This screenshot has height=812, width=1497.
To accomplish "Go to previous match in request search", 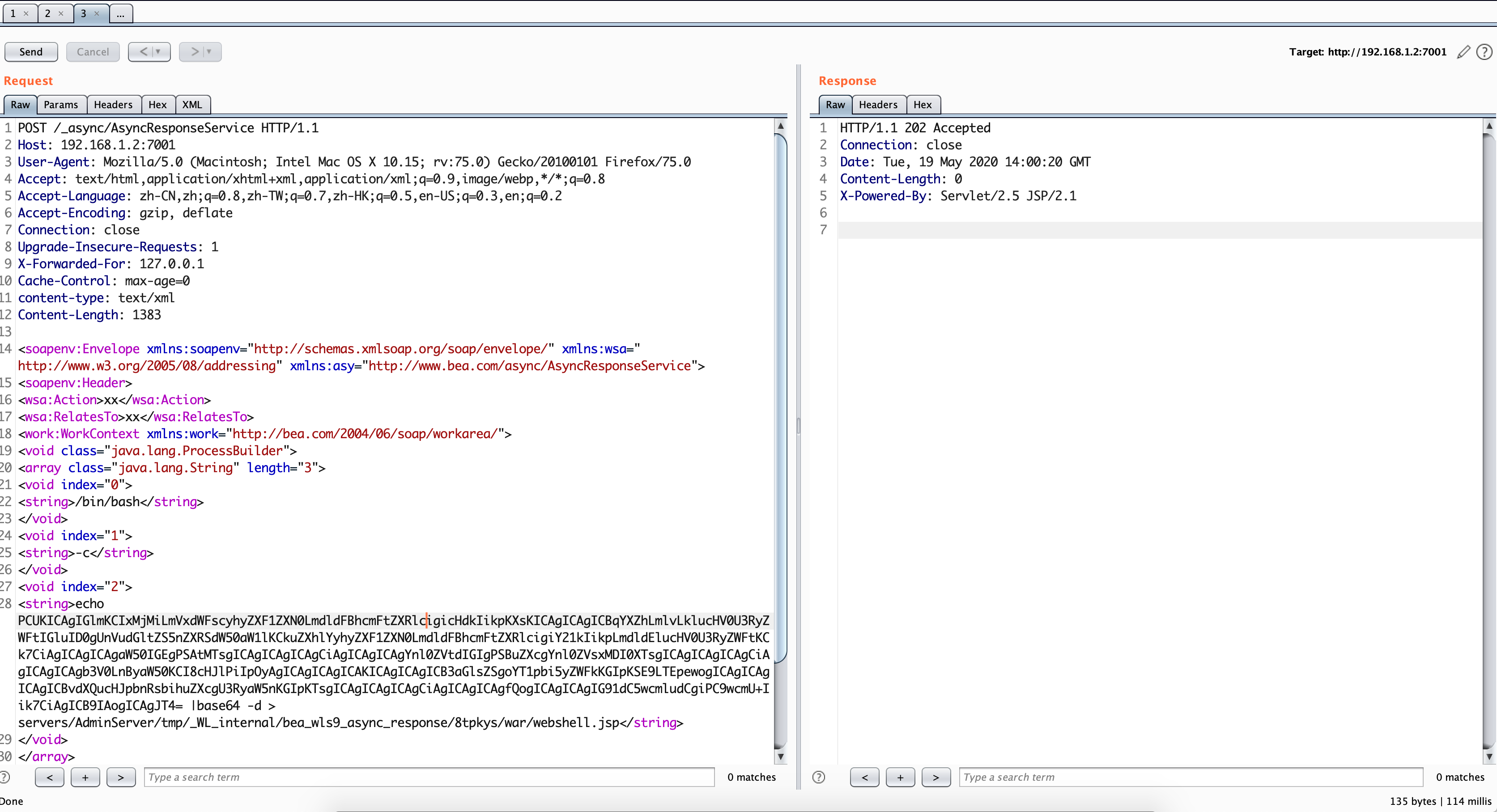I will tap(49, 777).
